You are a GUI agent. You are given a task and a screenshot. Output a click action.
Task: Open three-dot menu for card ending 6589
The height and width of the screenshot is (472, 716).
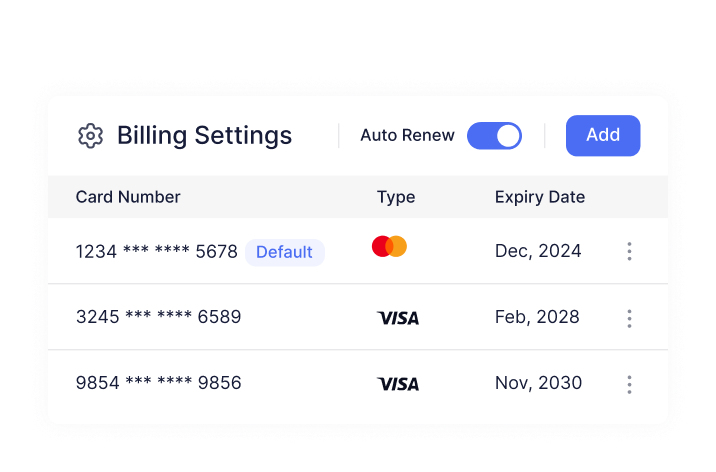tap(629, 318)
